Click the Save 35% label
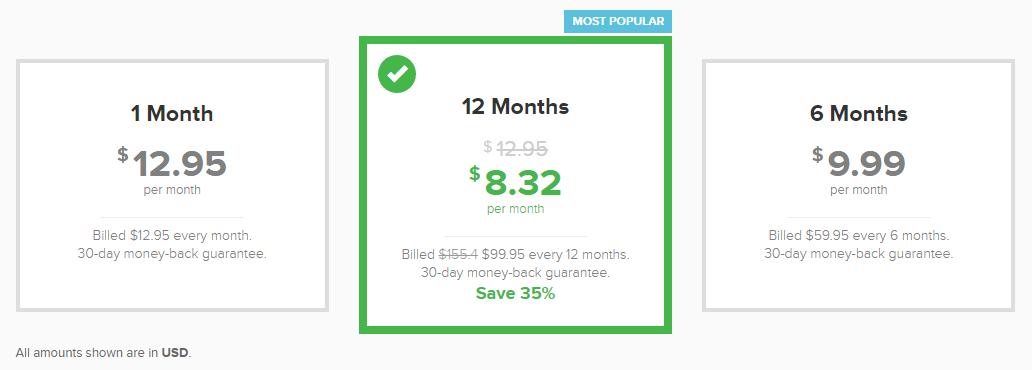Image resolution: width=1032 pixels, height=370 pixels. pos(515,294)
